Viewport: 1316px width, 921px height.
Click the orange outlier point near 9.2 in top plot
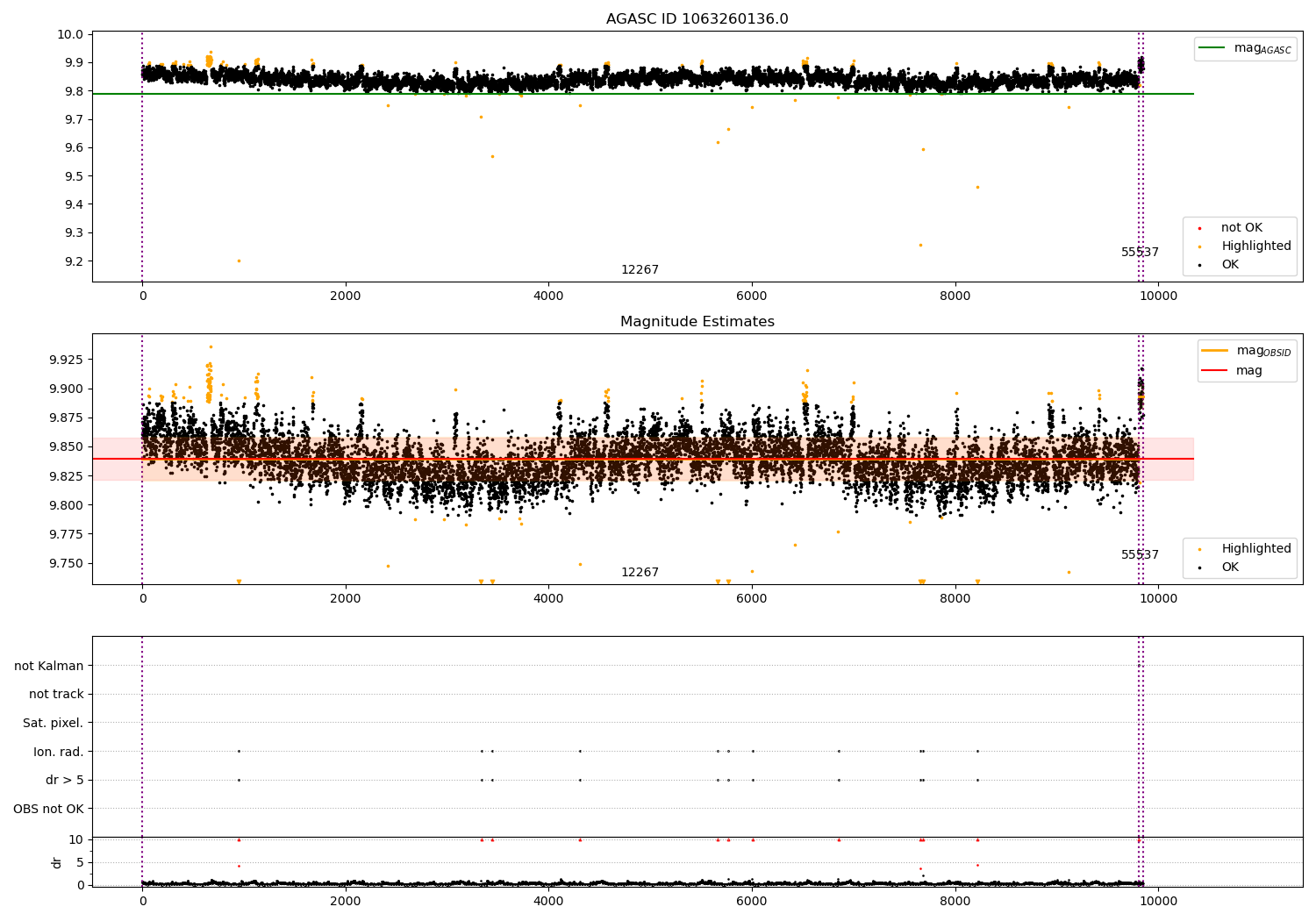click(x=239, y=261)
